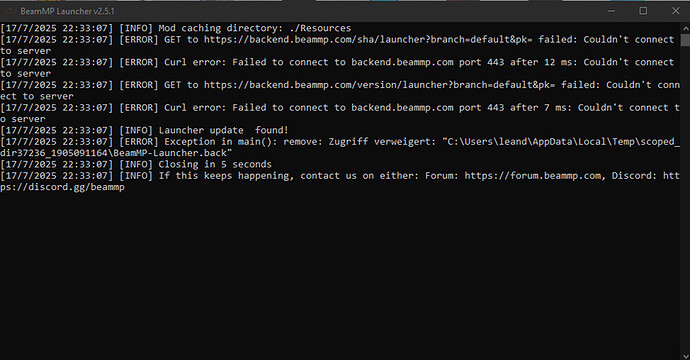
Task: Maximize the BeamMP Launcher console window
Action: pyautogui.click(x=643, y=11)
